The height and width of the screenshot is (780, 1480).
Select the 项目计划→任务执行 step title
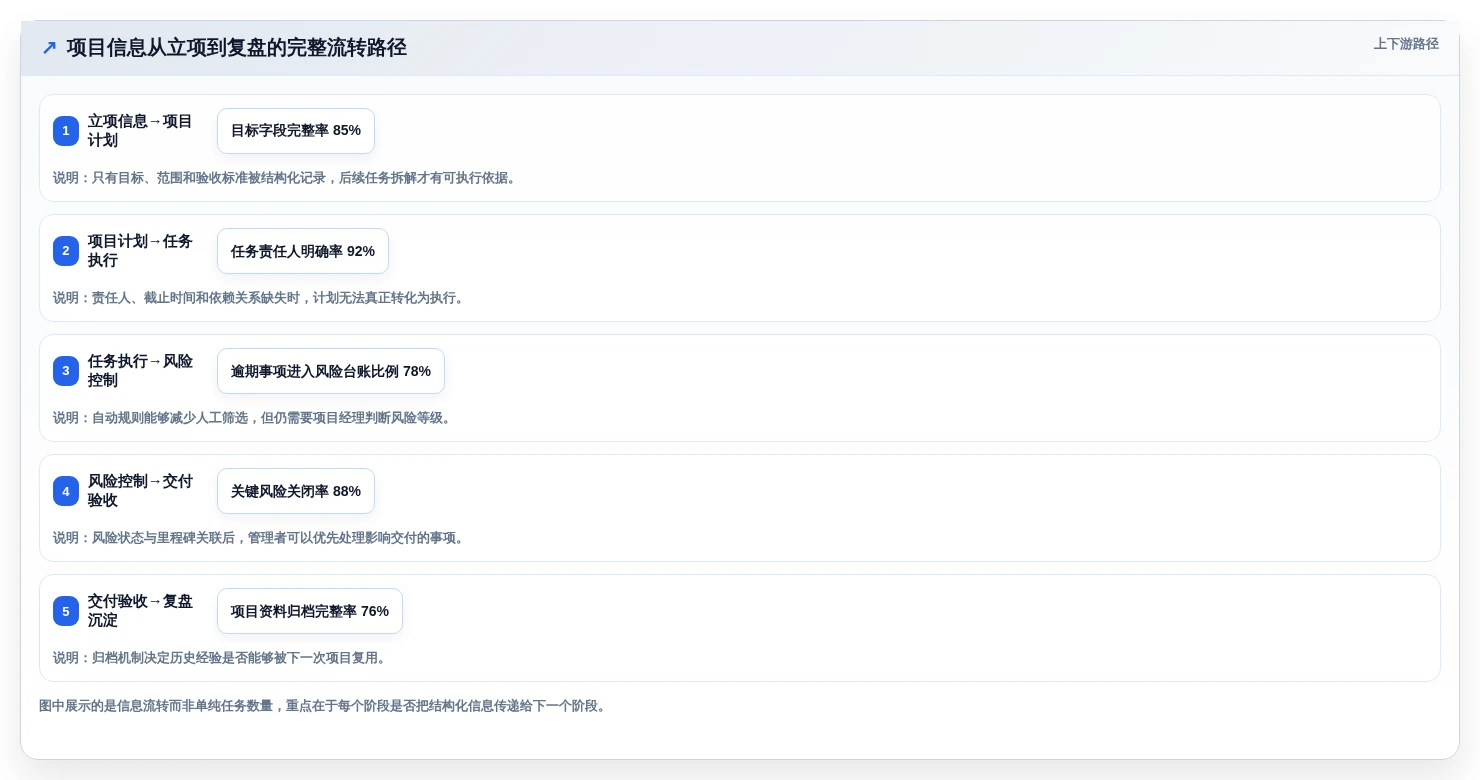140,251
